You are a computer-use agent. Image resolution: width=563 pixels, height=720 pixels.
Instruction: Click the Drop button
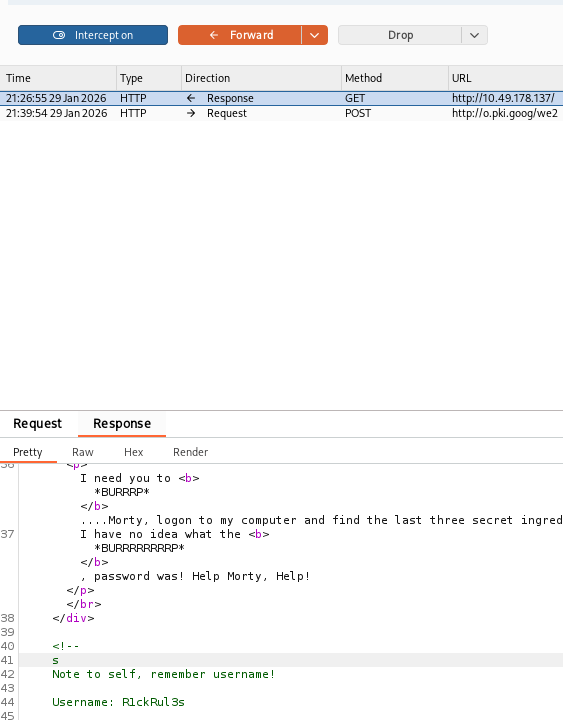click(400, 35)
